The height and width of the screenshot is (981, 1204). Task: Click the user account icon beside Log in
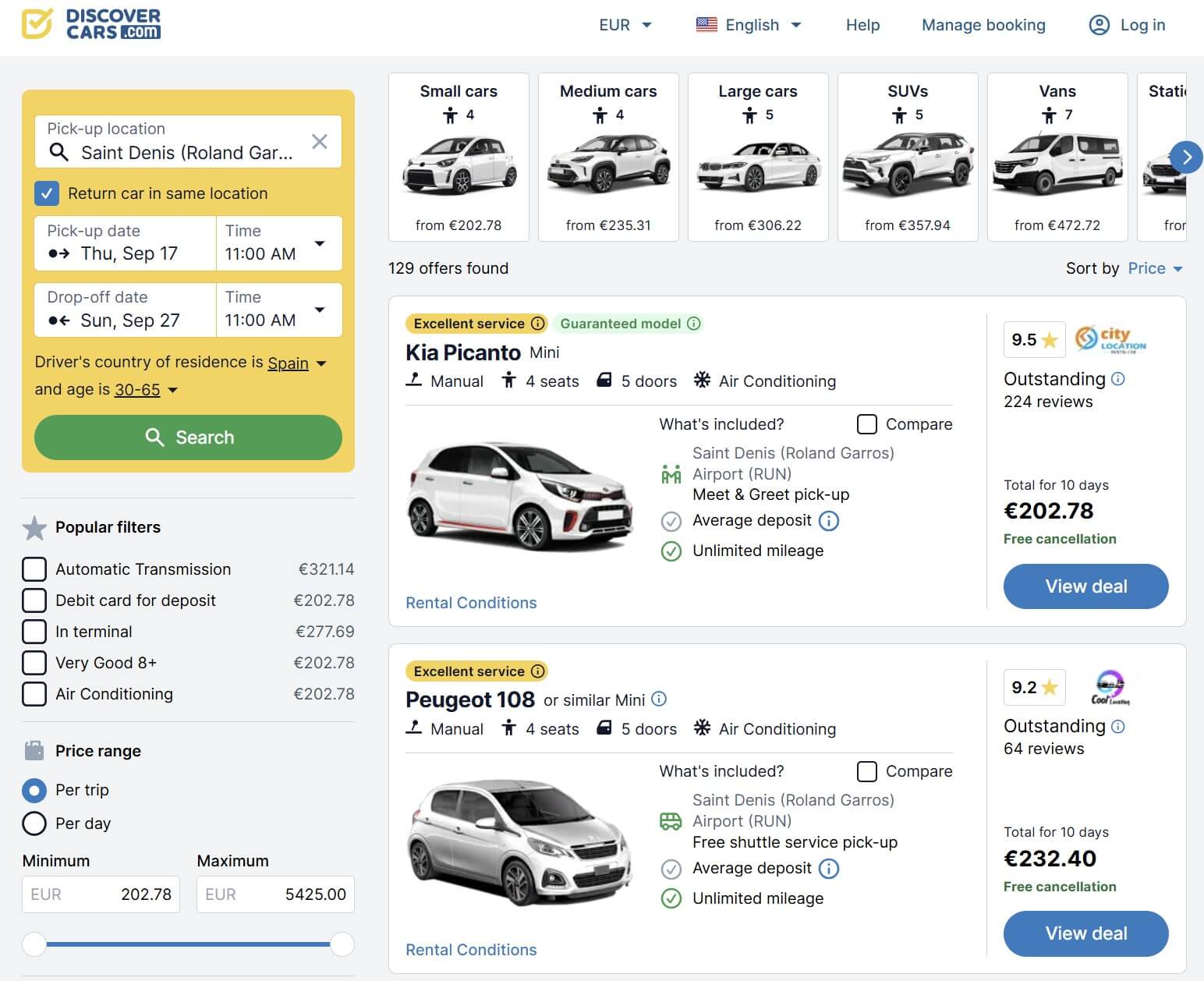point(1099,25)
